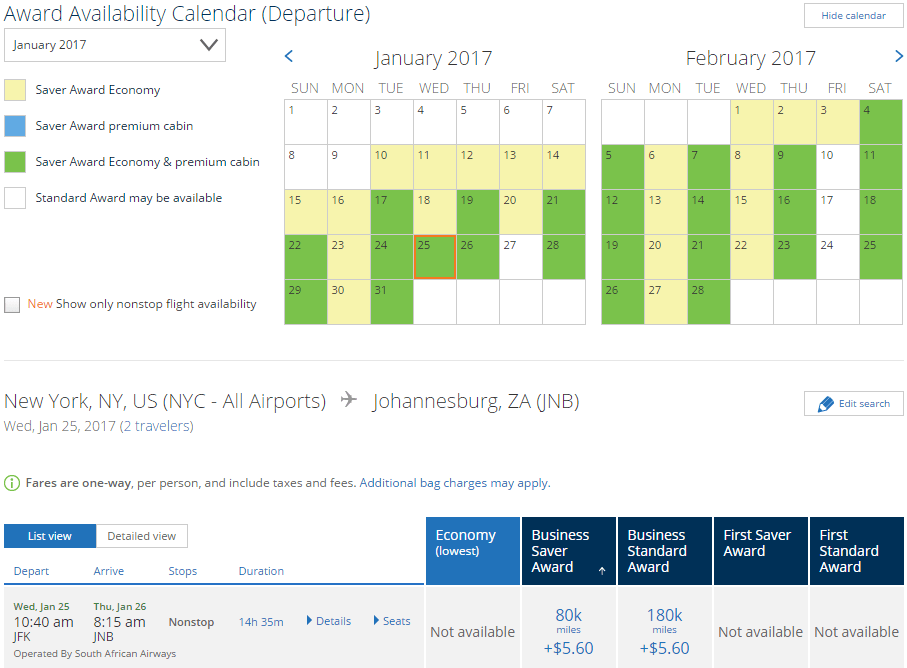Go to previous month with left arrow
Screen dimensions: 907x668
click(x=289, y=56)
